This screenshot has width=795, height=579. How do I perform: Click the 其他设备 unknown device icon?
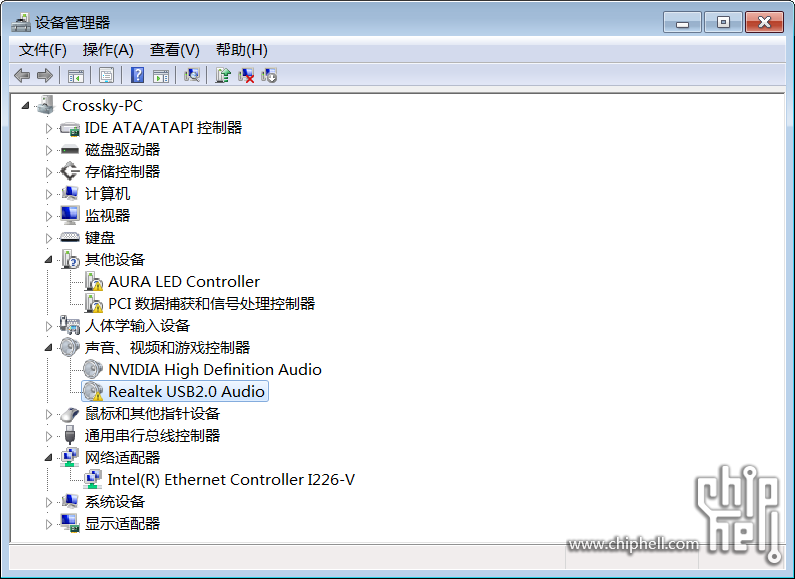click(x=70, y=259)
